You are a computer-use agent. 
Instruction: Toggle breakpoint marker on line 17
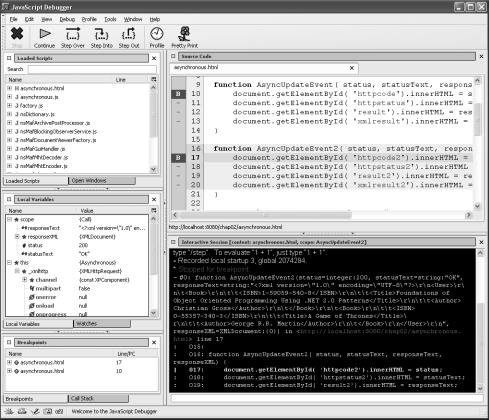[x=178, y=158]
